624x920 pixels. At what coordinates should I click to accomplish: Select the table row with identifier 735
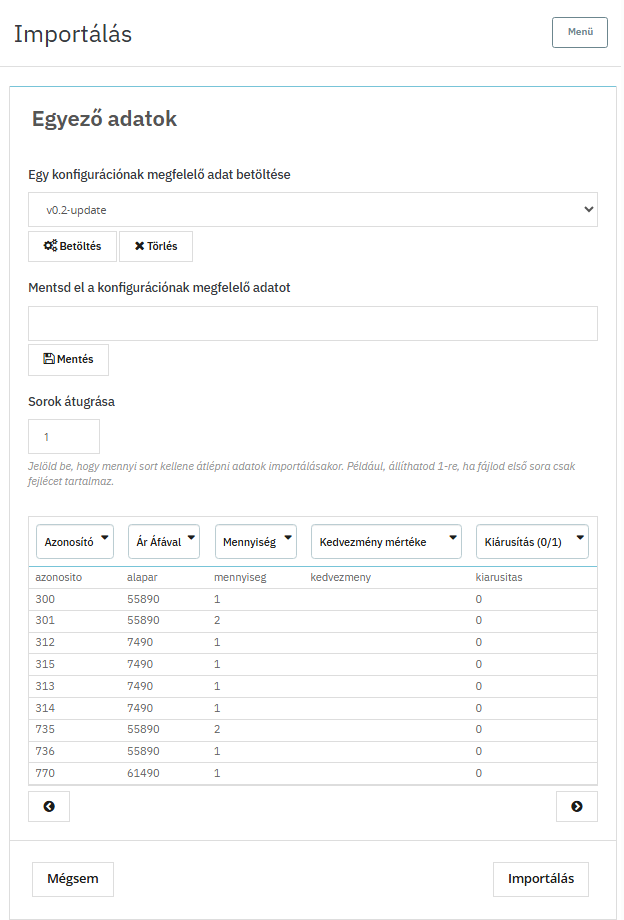pyautogui.click(x=312, y=730)
